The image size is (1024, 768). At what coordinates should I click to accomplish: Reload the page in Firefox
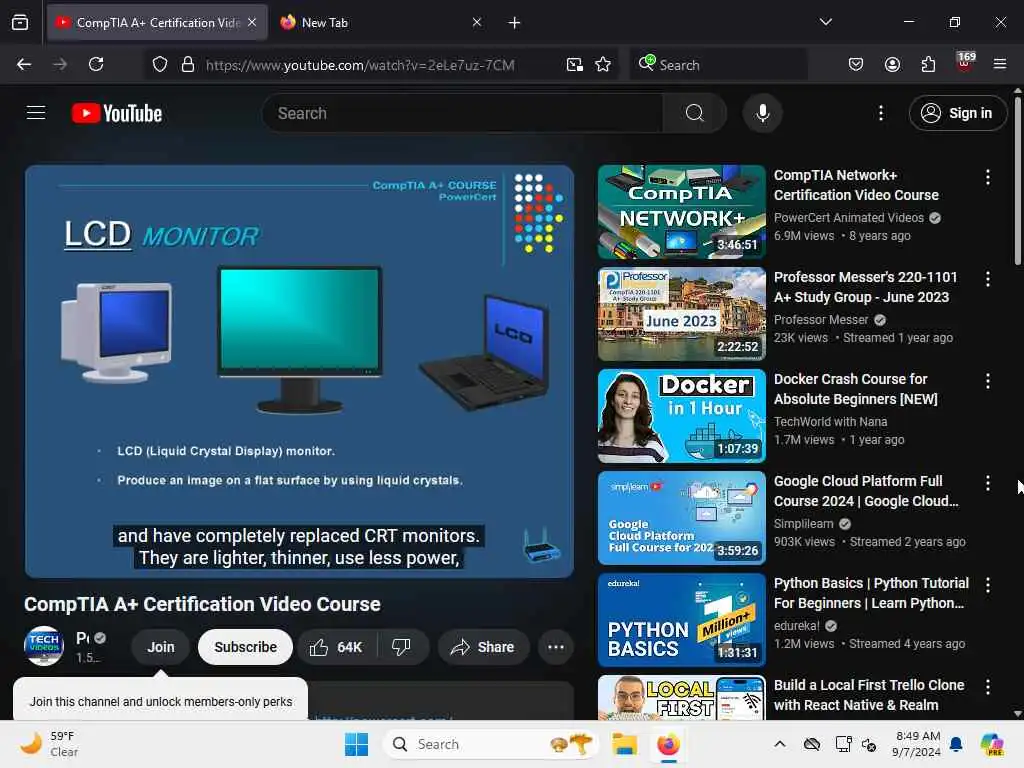(96, 64)
